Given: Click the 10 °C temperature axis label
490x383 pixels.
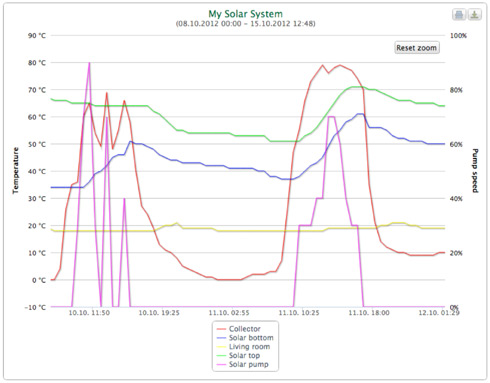Looking at the screenshot, I should pyautogui.click(x=37, y=253).
